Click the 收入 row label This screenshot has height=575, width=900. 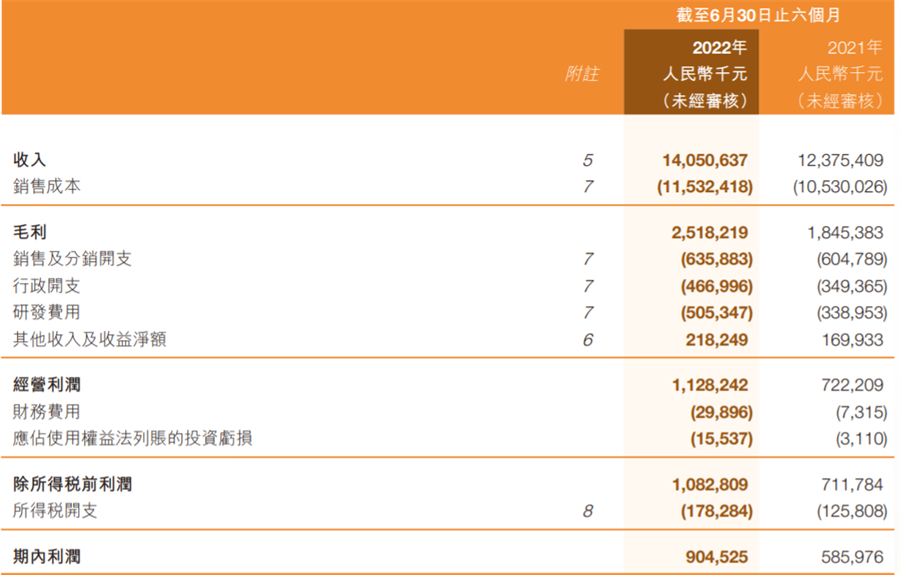29,160
